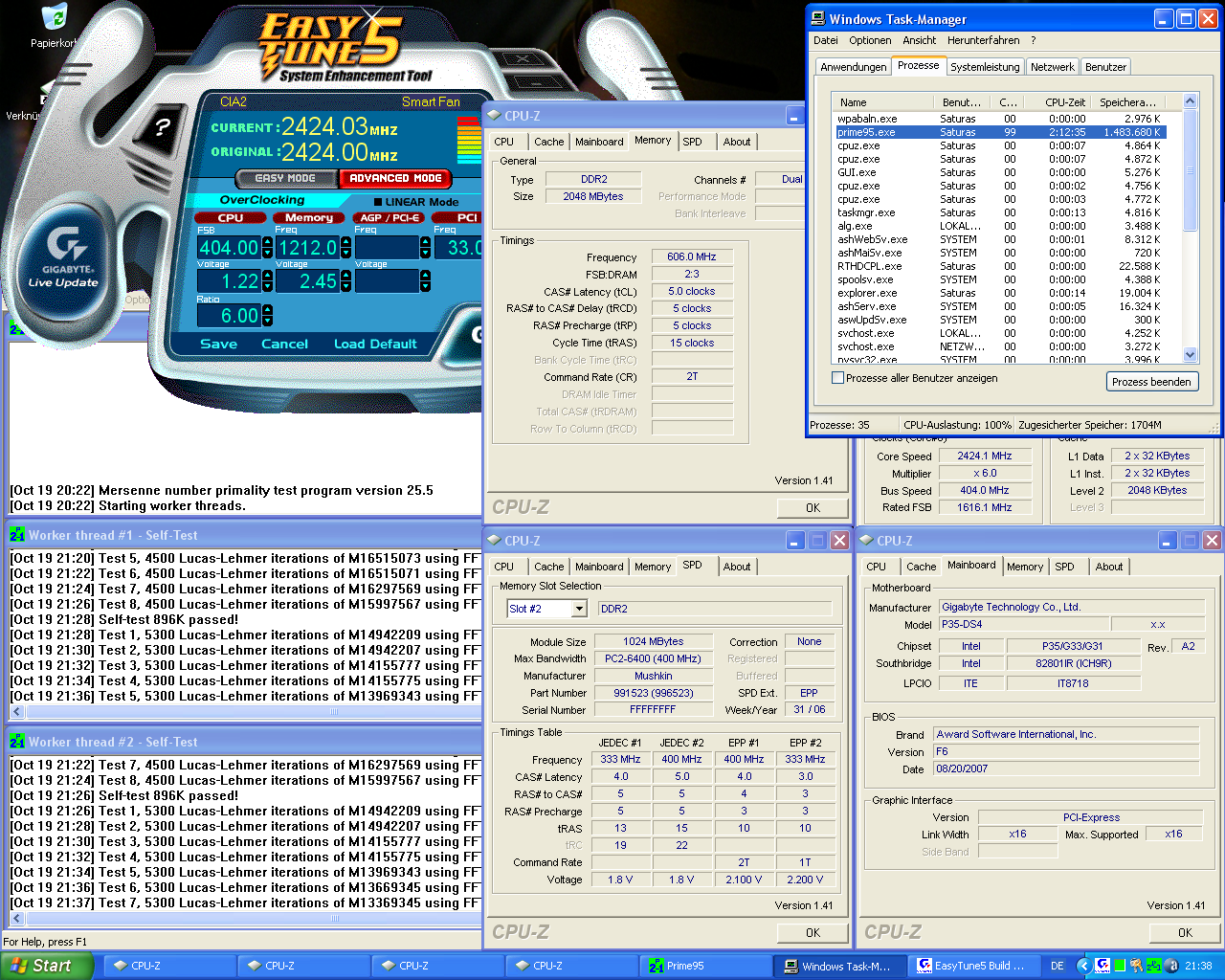Switch EasyTune to ADVANCED MODE

395,178
